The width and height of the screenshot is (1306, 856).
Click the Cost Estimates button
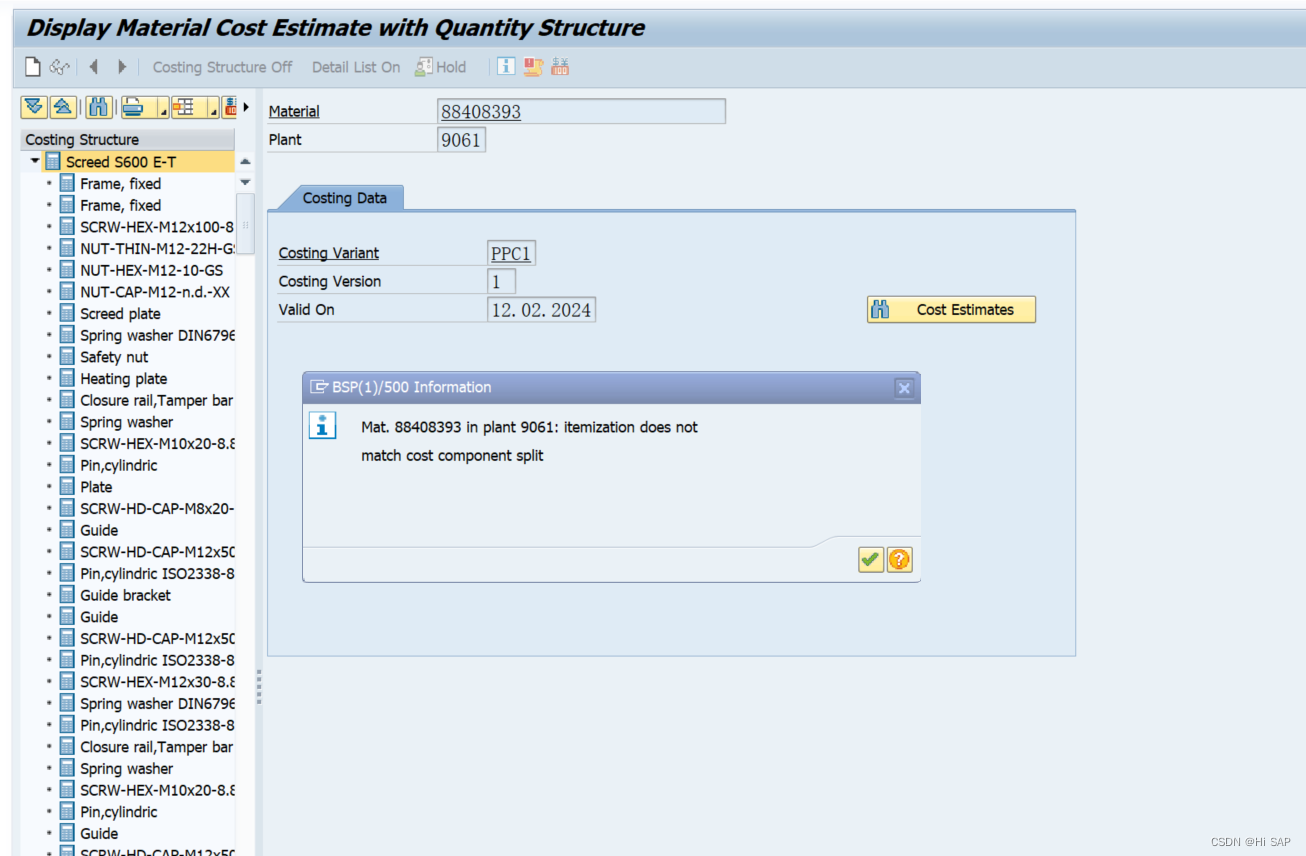tap(950, 309)
